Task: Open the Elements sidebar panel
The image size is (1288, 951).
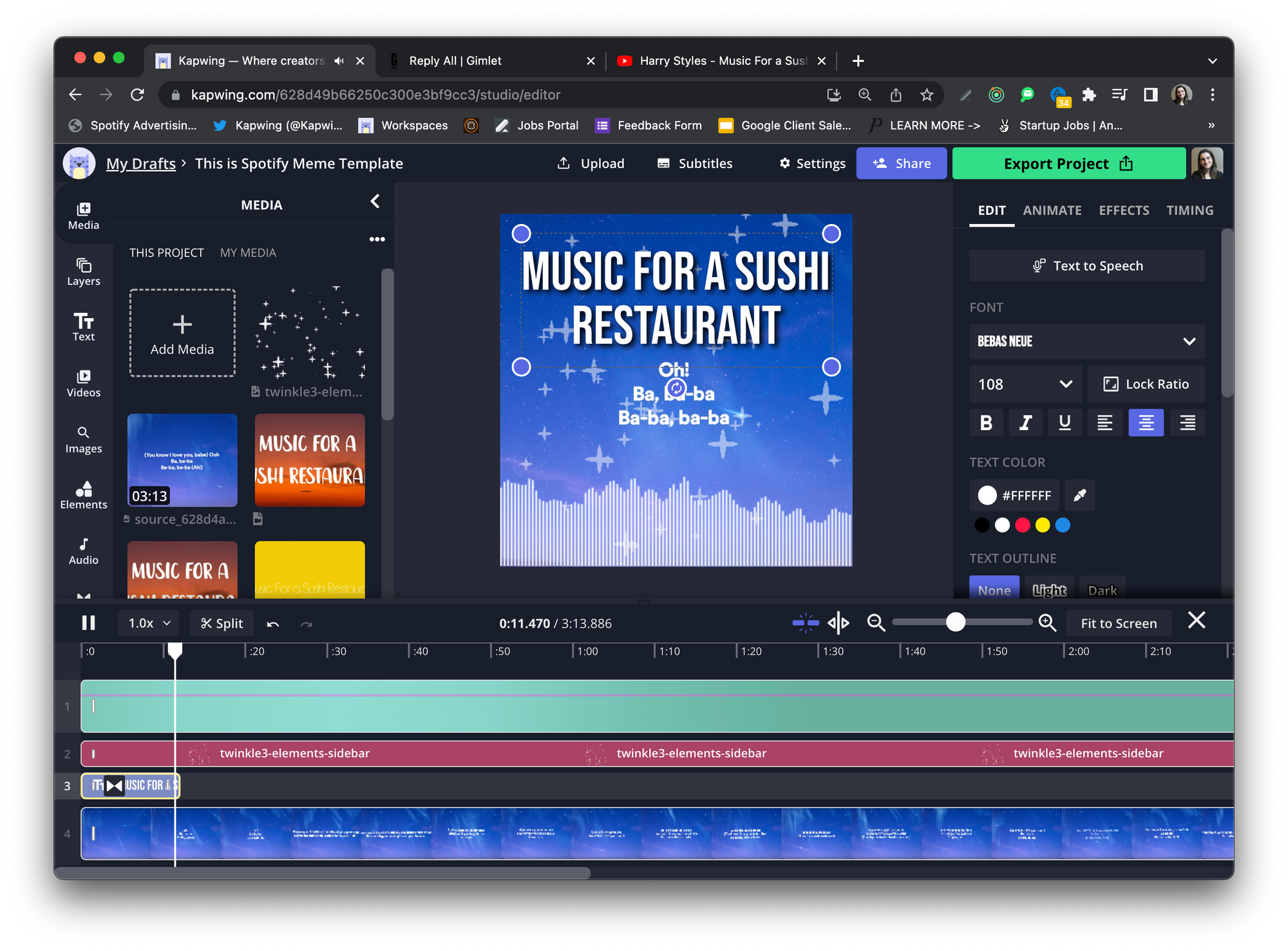Action: pos(84,495)
